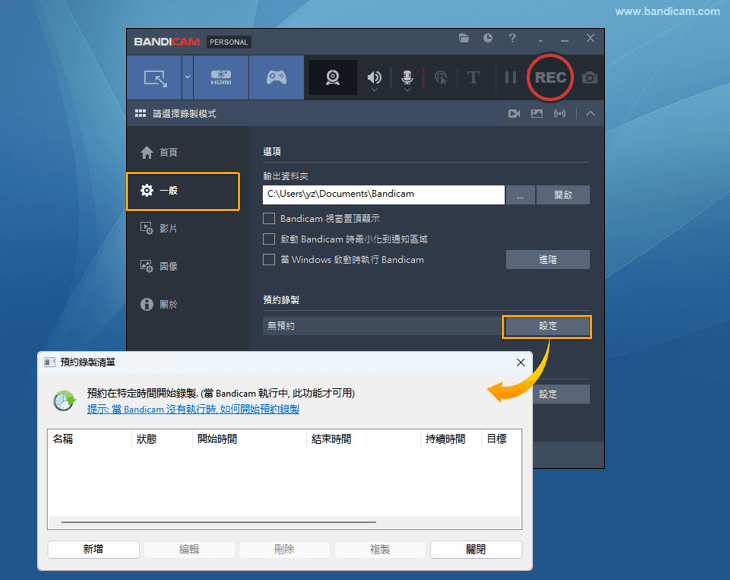The image size is (730, 580).
Task: Click the 結束時間 column header
Action: [363, 439]
